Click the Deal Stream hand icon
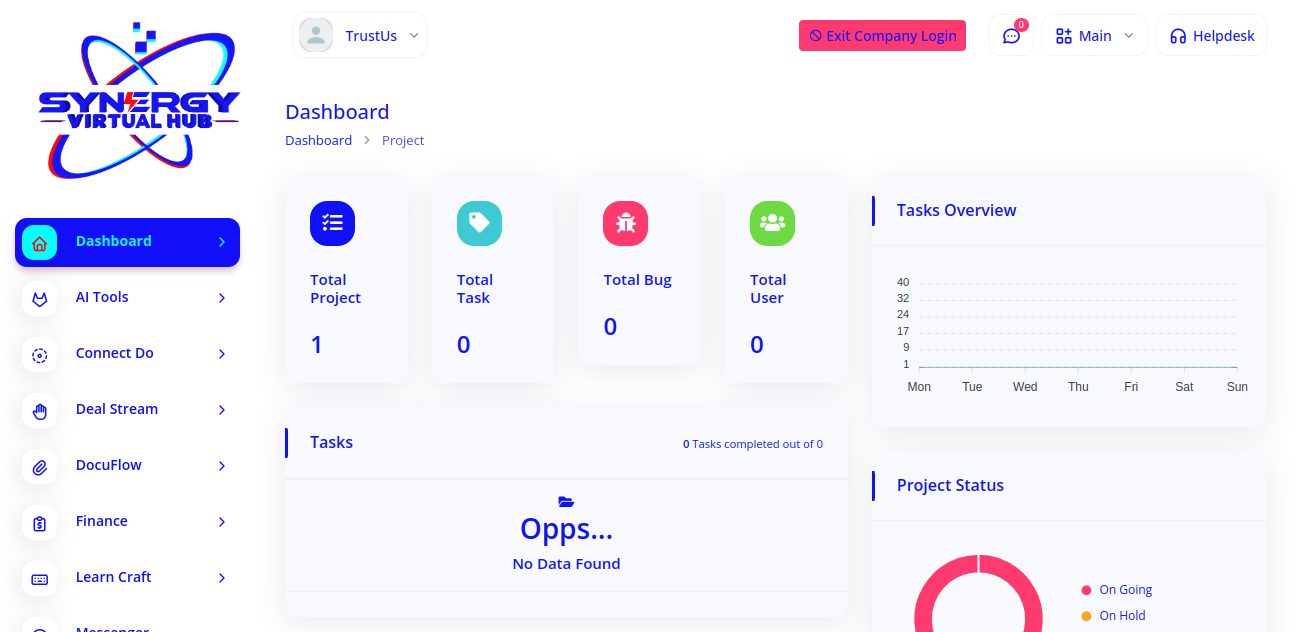 (40, 410)
